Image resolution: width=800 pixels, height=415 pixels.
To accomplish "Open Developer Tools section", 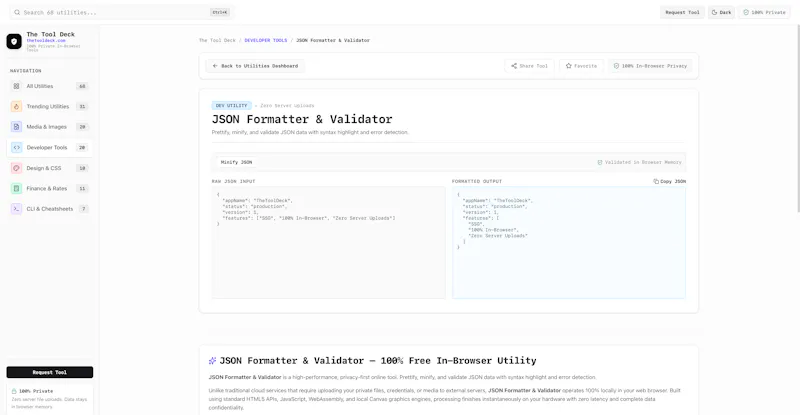I will point(49,148).
